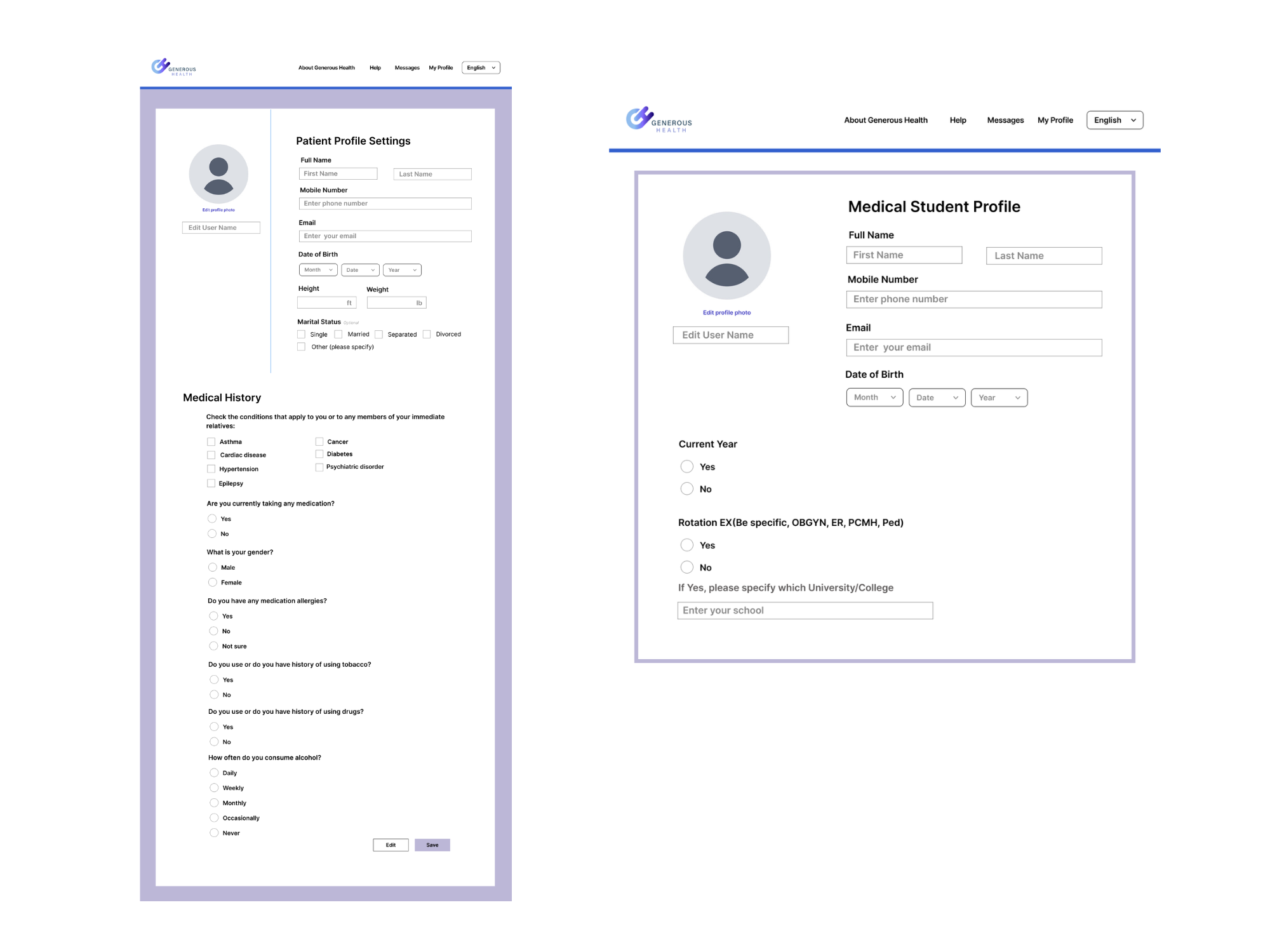
Task: Open the Messages navigation item
Action: coord(407,67)
